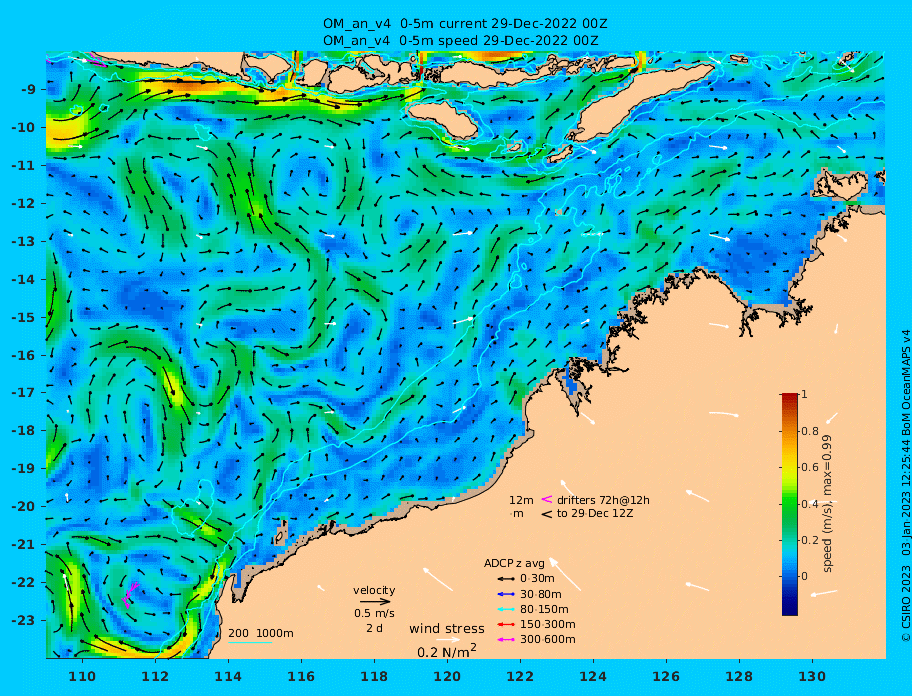
Task: Click the 'velocity' legend label
Action: [374, 590]
